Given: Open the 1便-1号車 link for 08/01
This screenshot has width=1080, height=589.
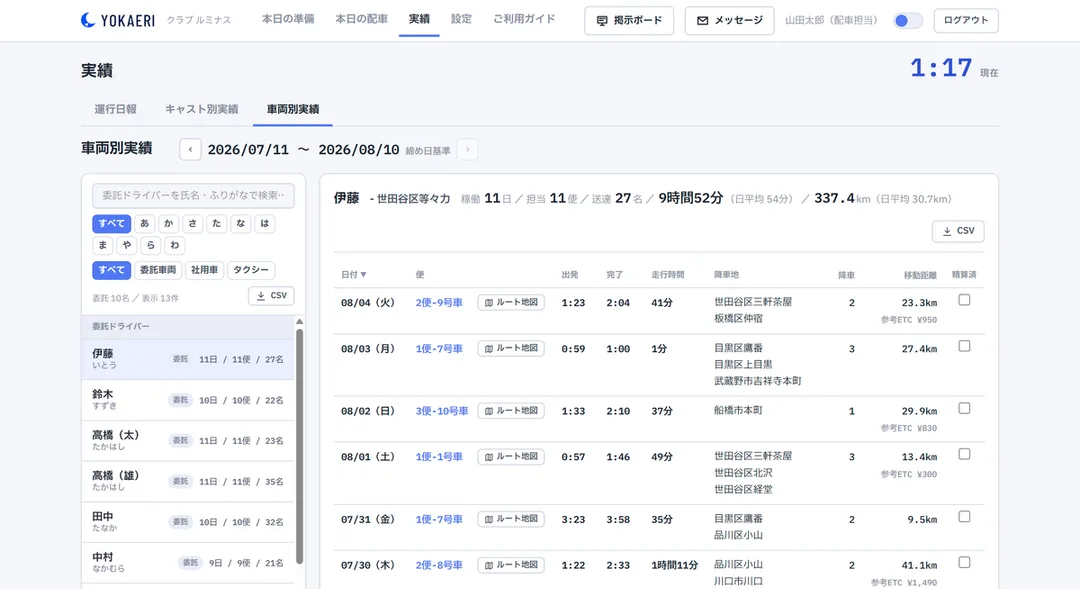Looking at the screenshot, I should click(439, 457).
